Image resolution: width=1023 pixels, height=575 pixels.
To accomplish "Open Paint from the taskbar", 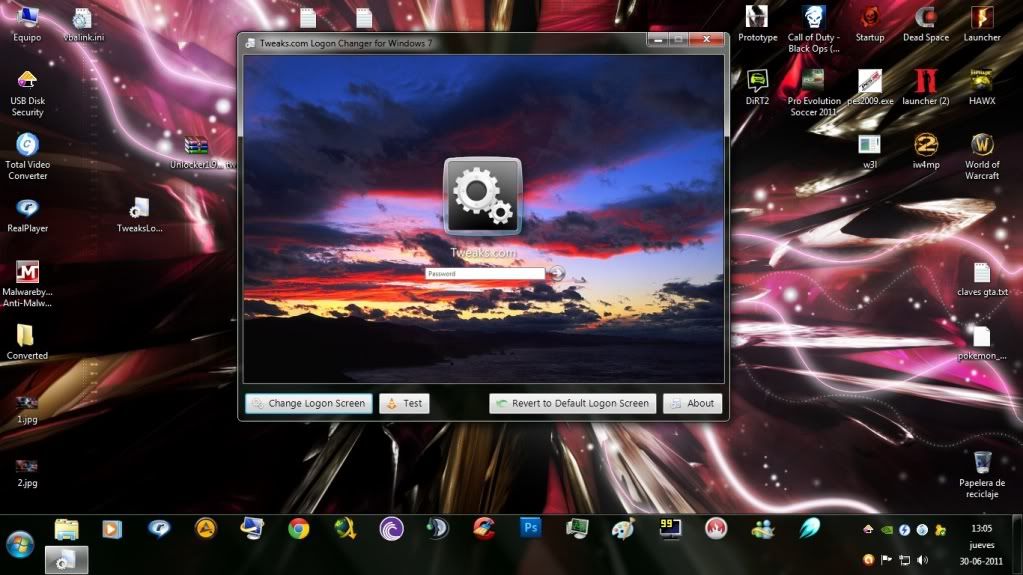I will [x=623, y=529].
